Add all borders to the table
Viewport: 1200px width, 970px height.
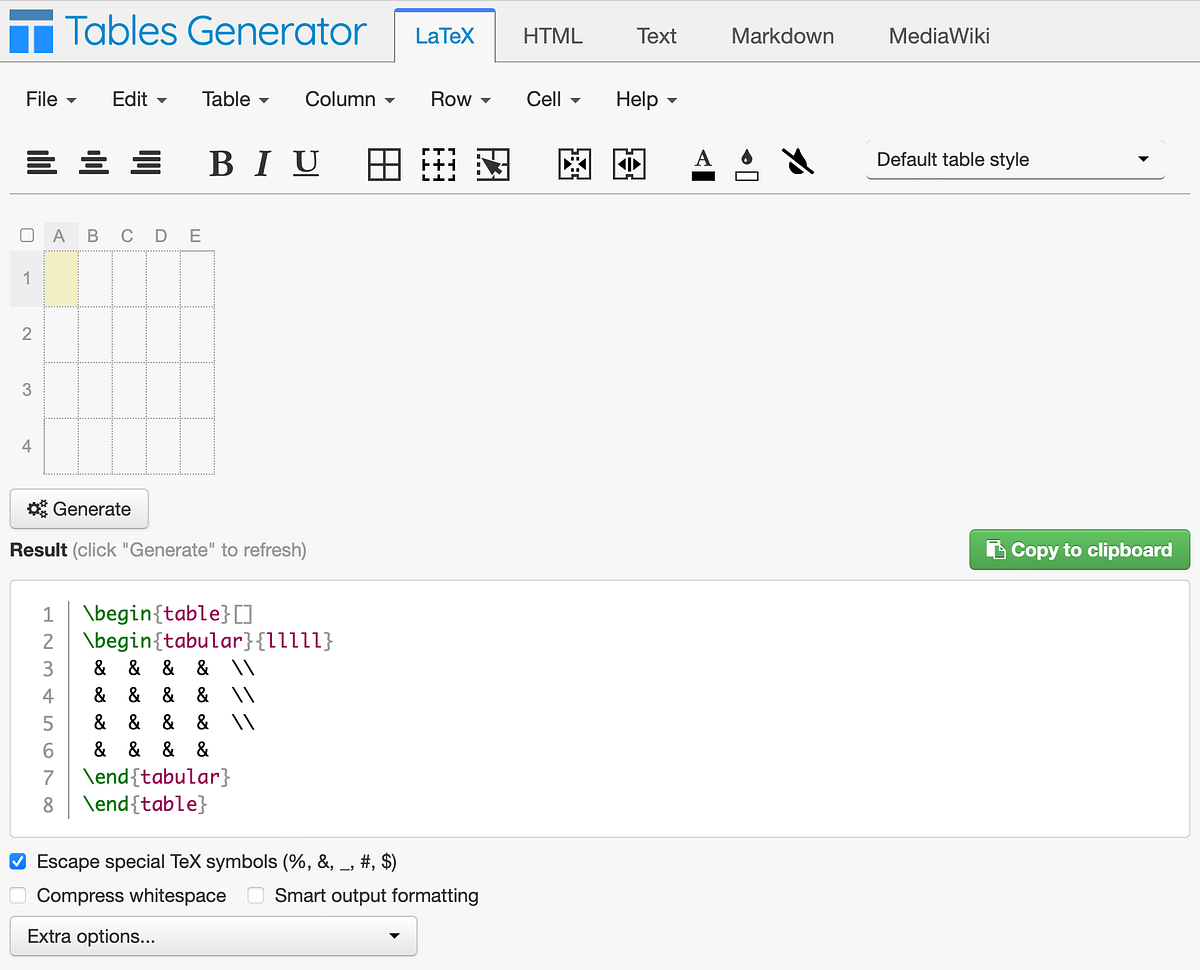[385, 163]
